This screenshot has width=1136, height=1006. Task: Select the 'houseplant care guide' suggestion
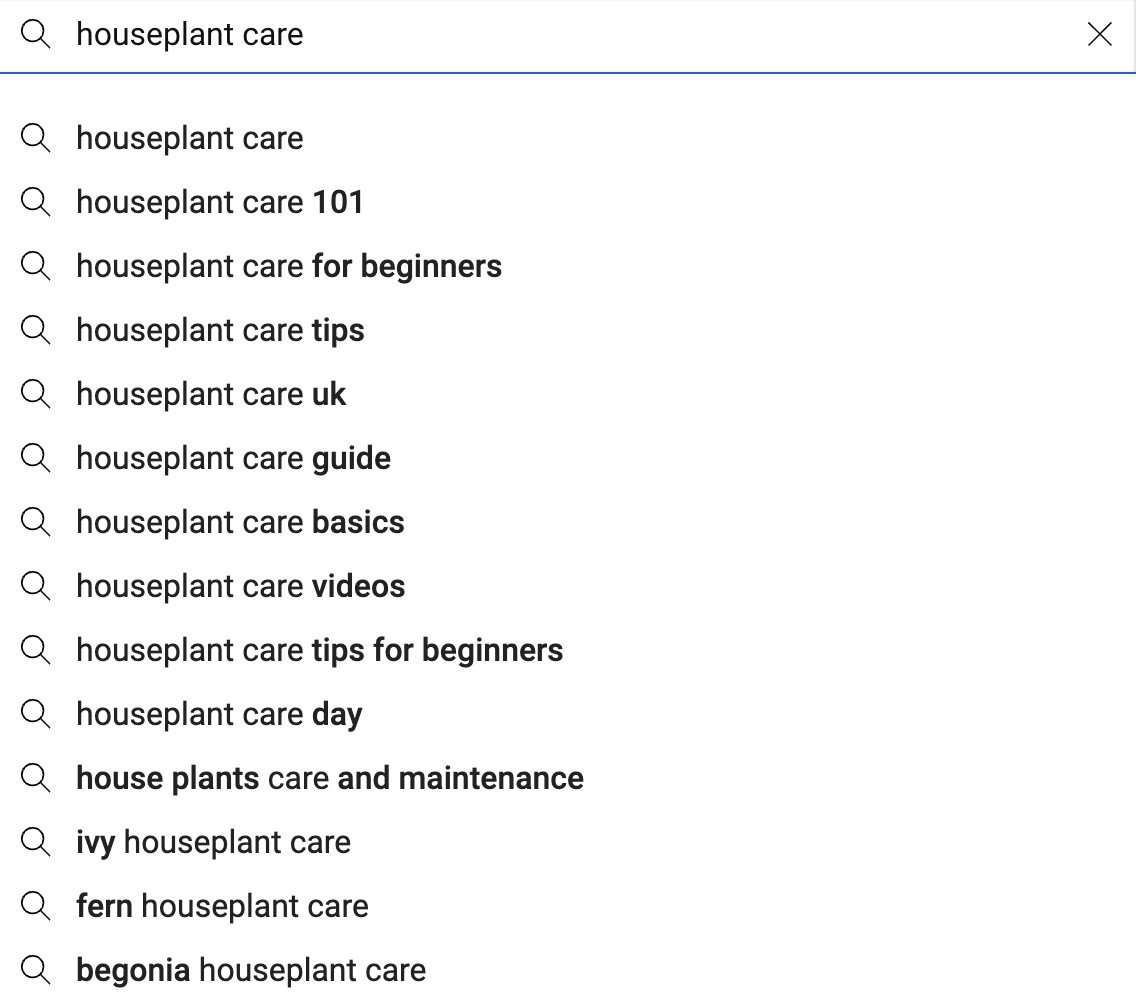click(x=233, y=458)
